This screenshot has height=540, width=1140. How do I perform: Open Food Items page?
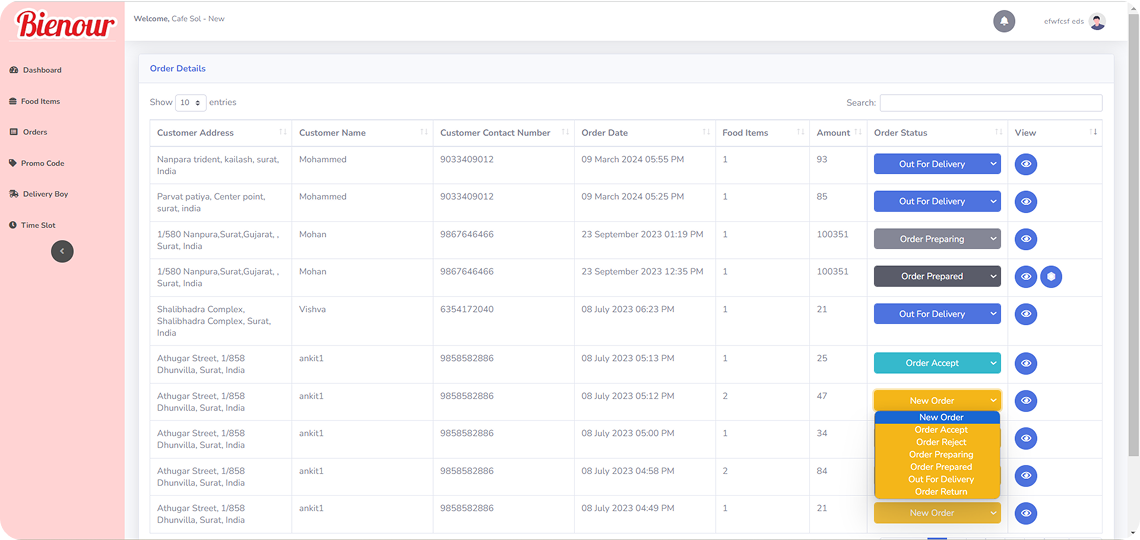click(x=41, y=102)
